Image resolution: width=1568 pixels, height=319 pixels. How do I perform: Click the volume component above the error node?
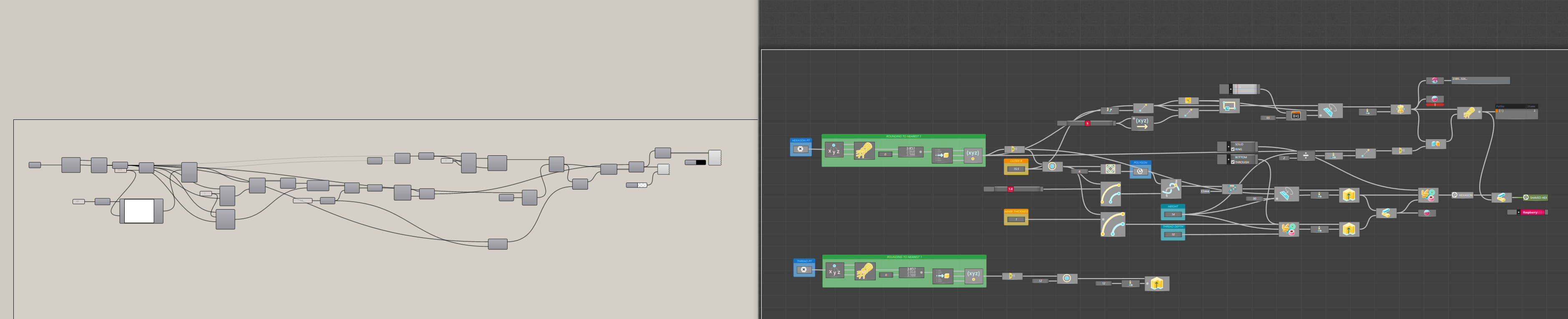(x=1435, y=81)
